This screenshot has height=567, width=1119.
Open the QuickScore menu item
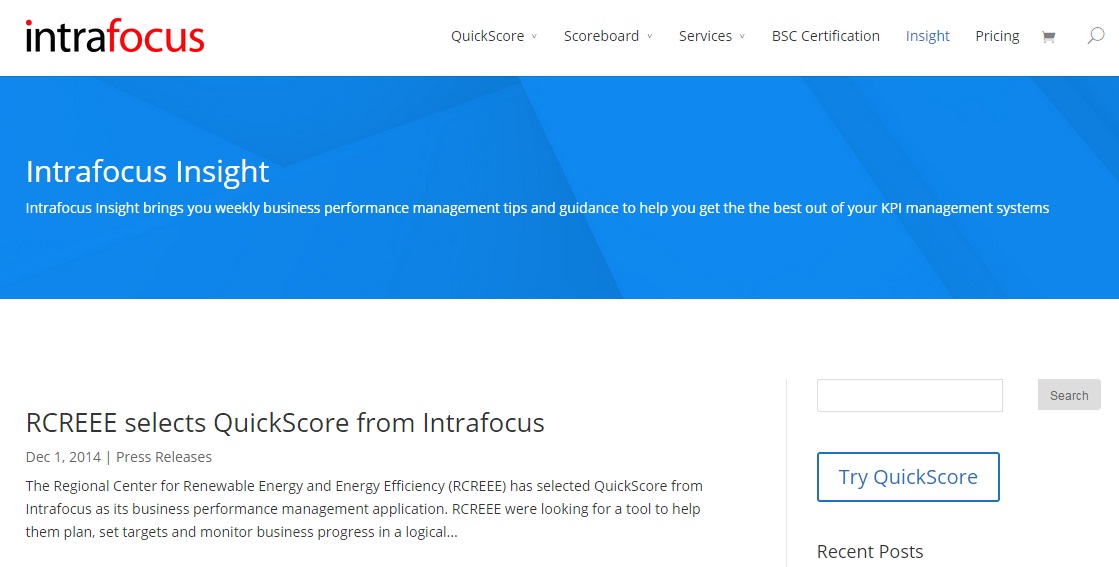click(x=487, y=36)
